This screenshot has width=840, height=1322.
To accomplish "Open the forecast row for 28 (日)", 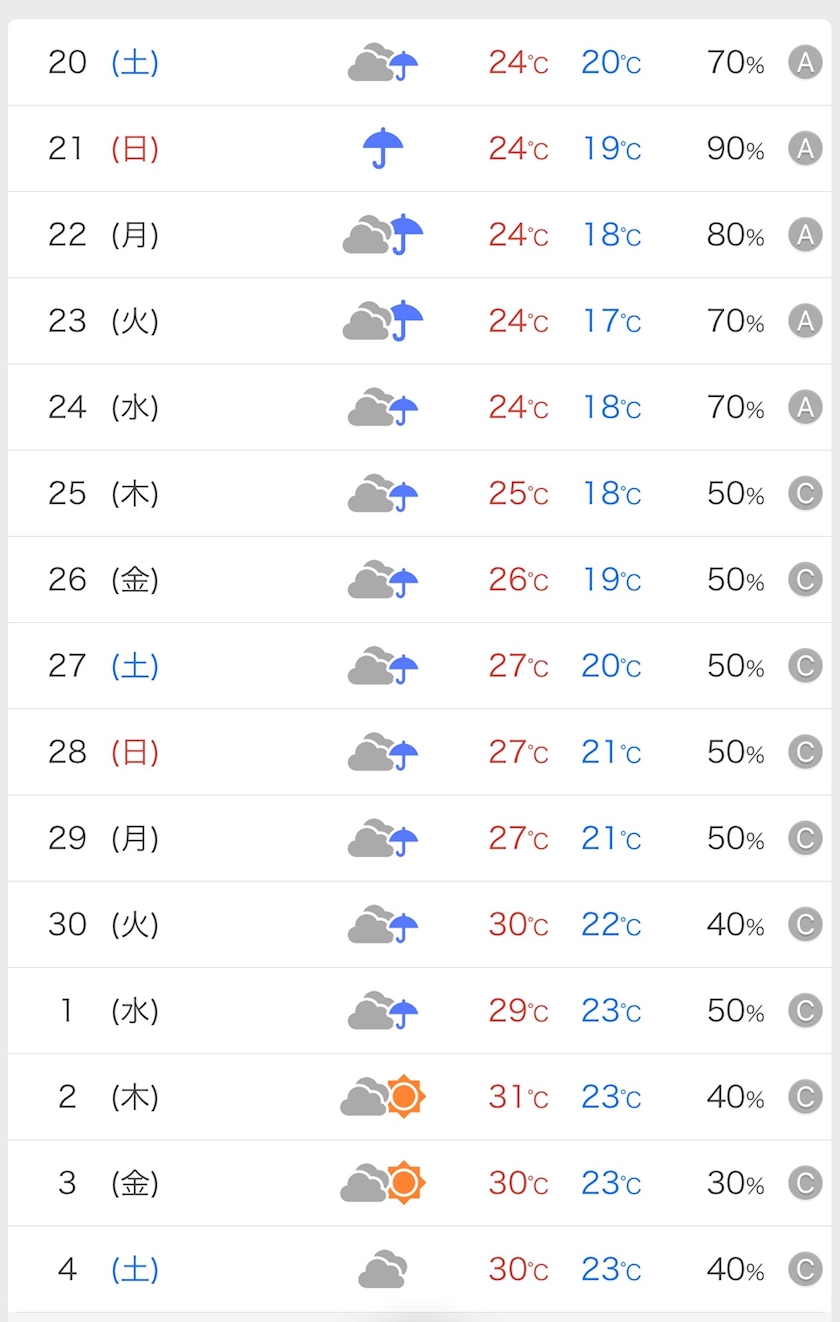I will [x=420, y=752].
